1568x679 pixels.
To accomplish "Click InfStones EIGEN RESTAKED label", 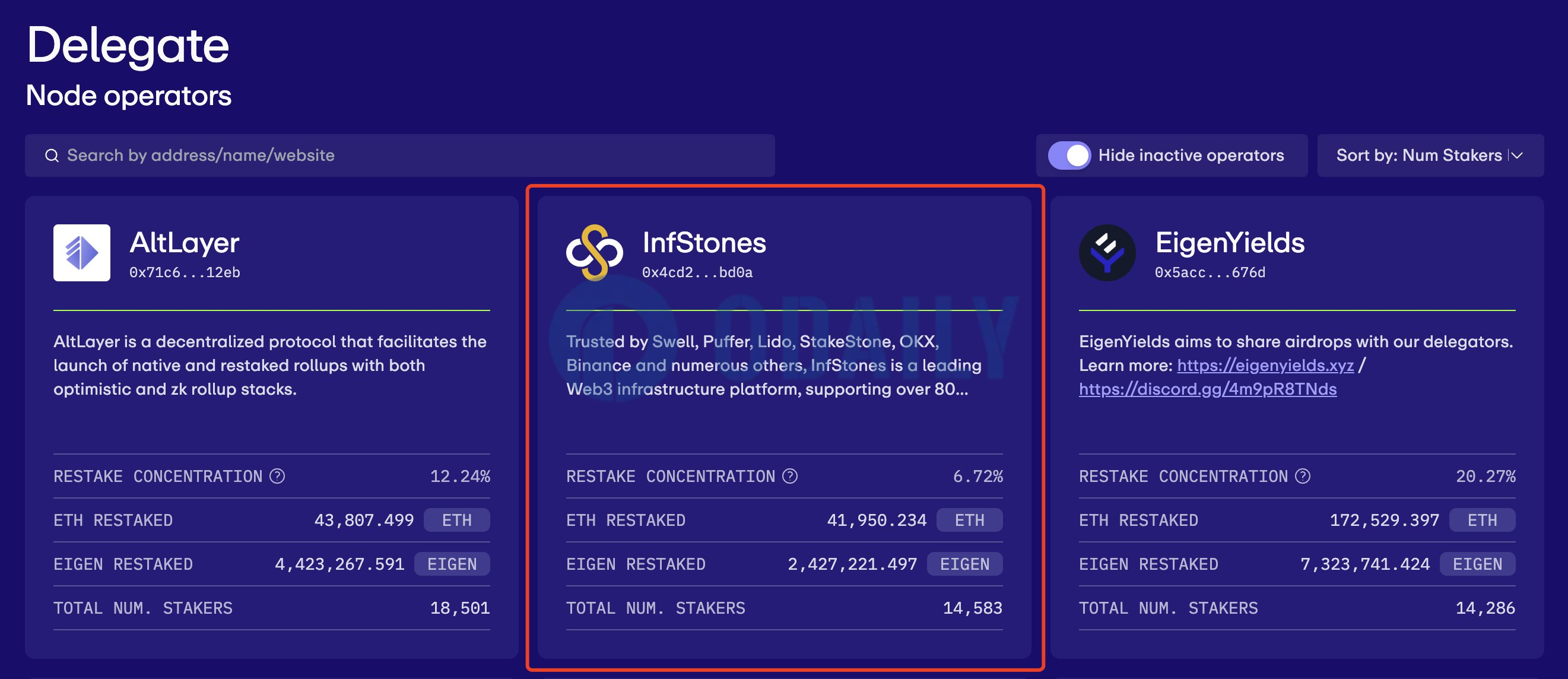I will coord(636,564).
